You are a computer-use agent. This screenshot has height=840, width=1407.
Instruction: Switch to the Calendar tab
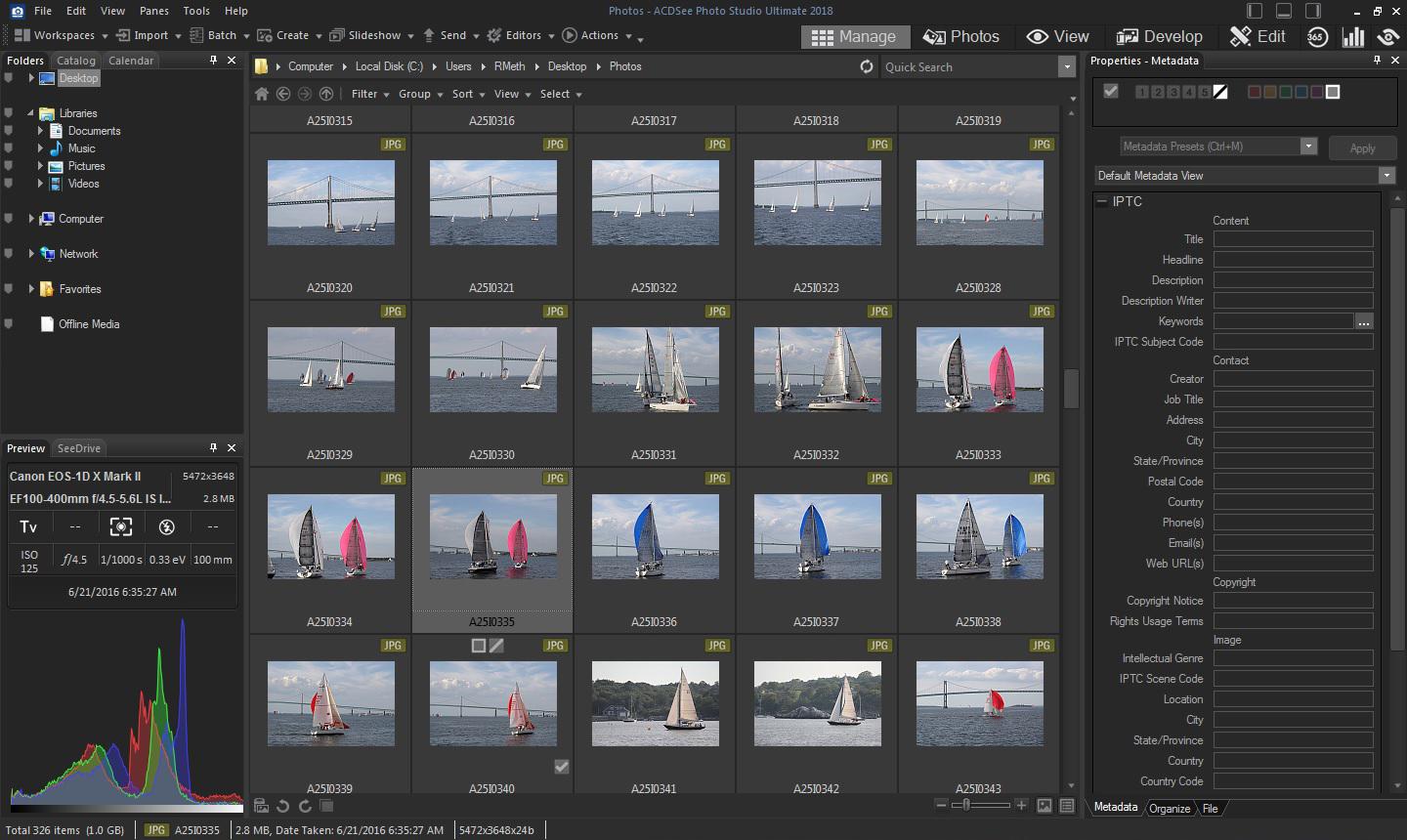131,60
